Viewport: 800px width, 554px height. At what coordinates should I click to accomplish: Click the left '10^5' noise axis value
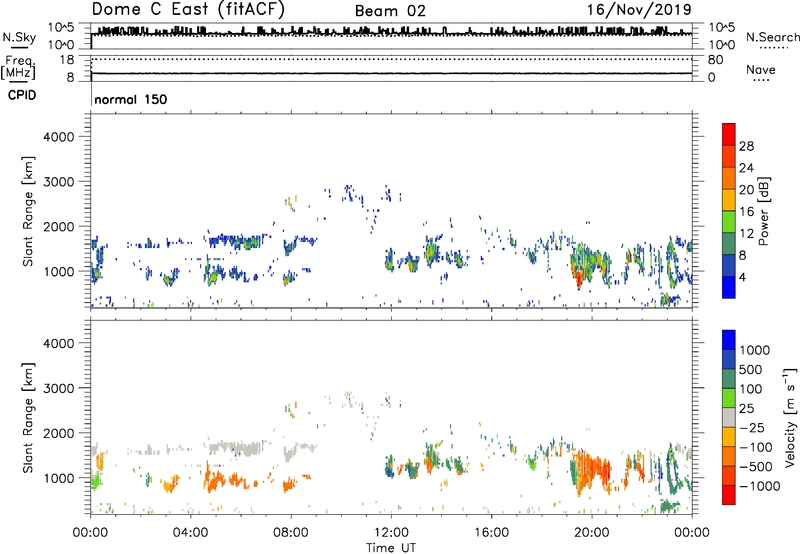pos(61,27)
